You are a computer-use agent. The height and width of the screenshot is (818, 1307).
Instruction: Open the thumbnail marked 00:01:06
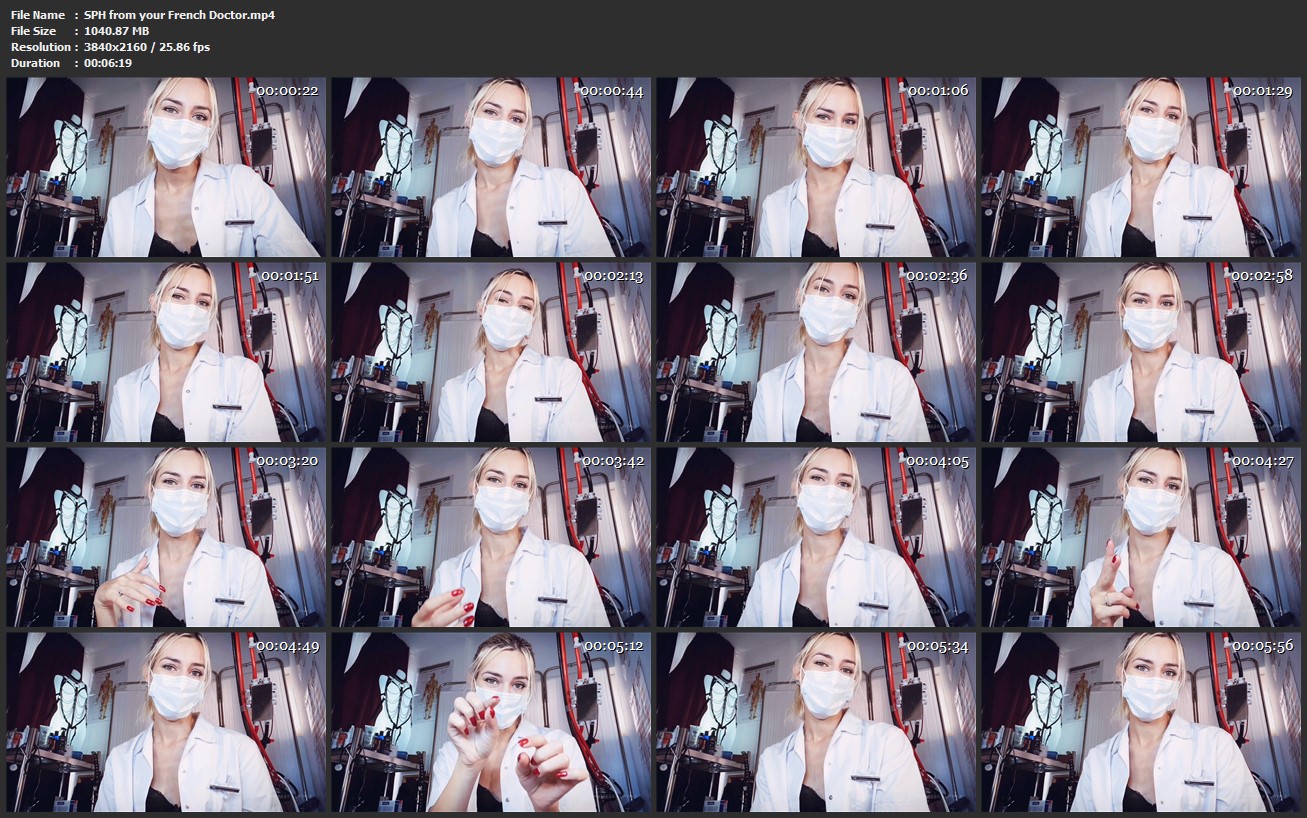[x=816, y=168]
